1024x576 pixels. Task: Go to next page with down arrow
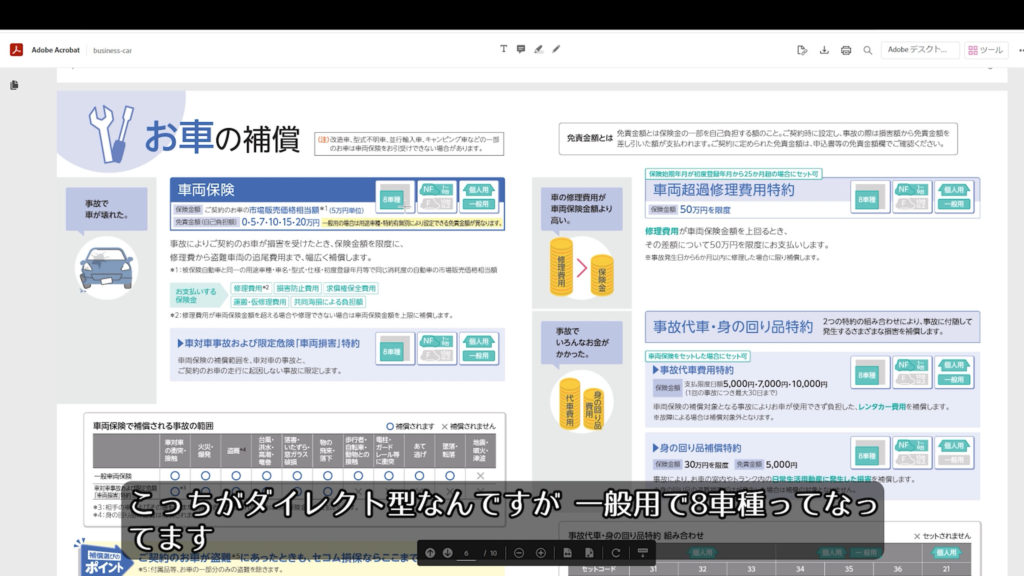448,553
